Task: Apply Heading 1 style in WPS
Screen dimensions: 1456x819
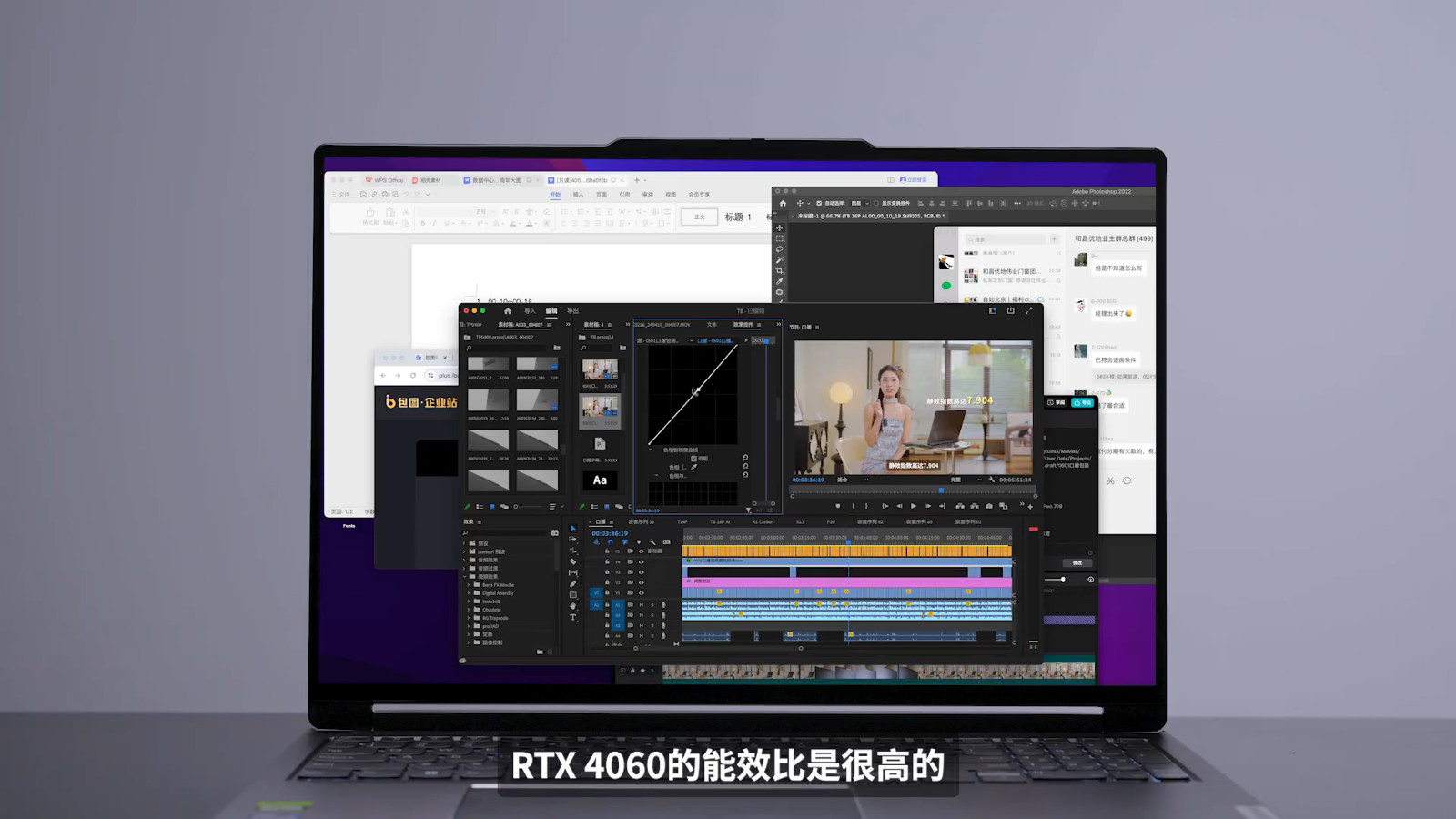Action: [x=738, y=217]
